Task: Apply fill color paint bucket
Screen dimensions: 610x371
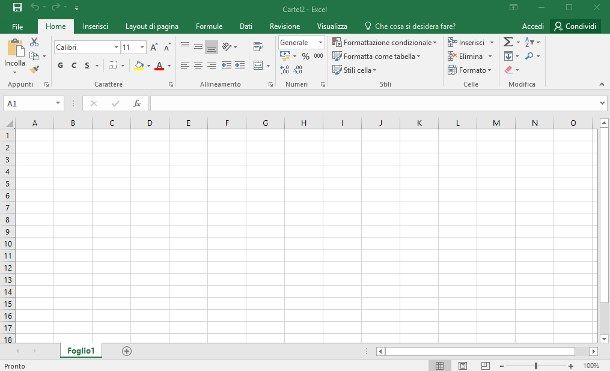Action: tap(139, 66)
